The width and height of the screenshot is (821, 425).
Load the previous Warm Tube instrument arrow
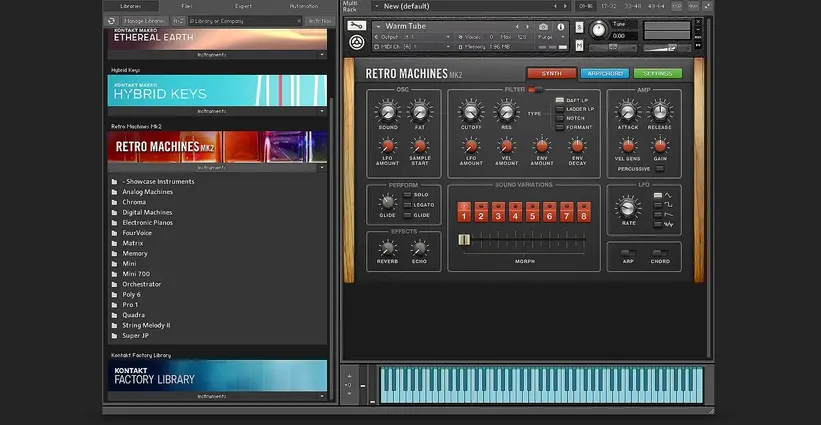point(517,27)
